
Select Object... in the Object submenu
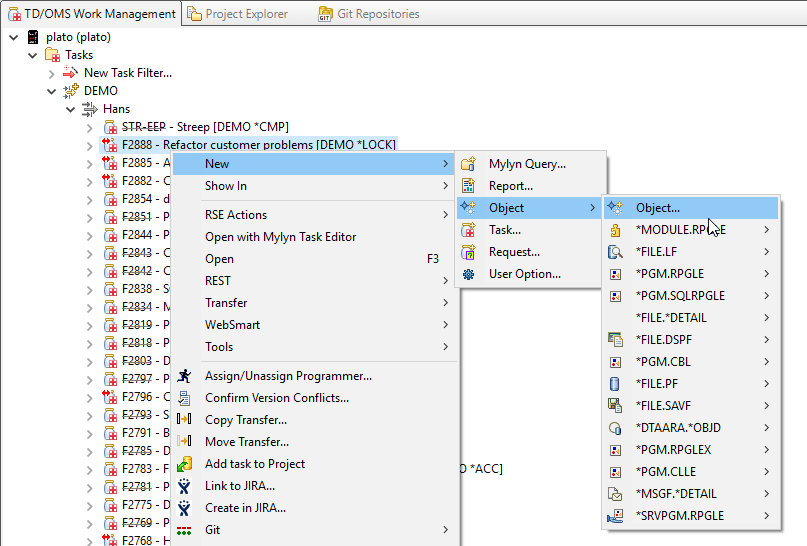point(658,208)
